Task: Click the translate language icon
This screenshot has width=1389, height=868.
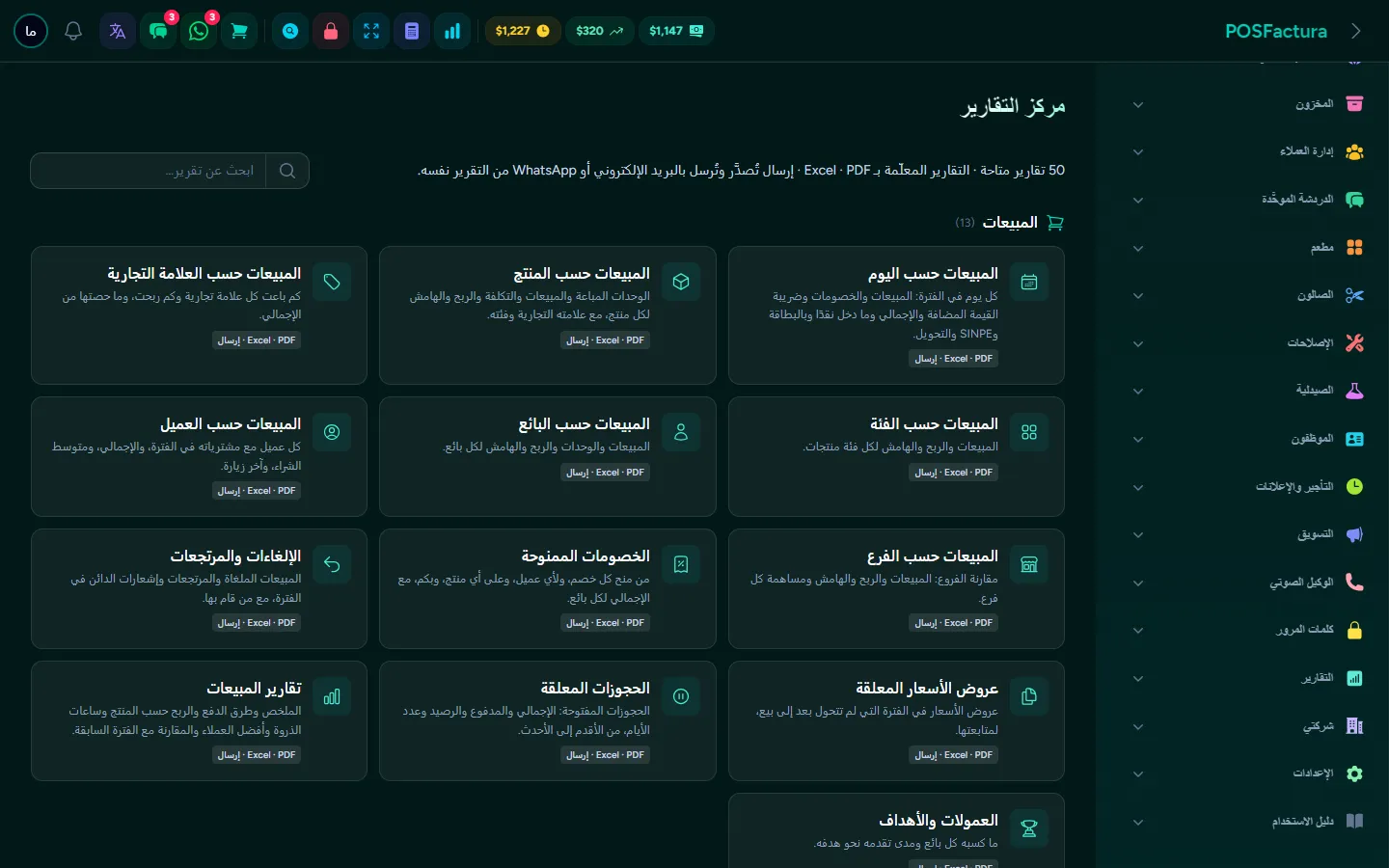Action: point(118,31)
